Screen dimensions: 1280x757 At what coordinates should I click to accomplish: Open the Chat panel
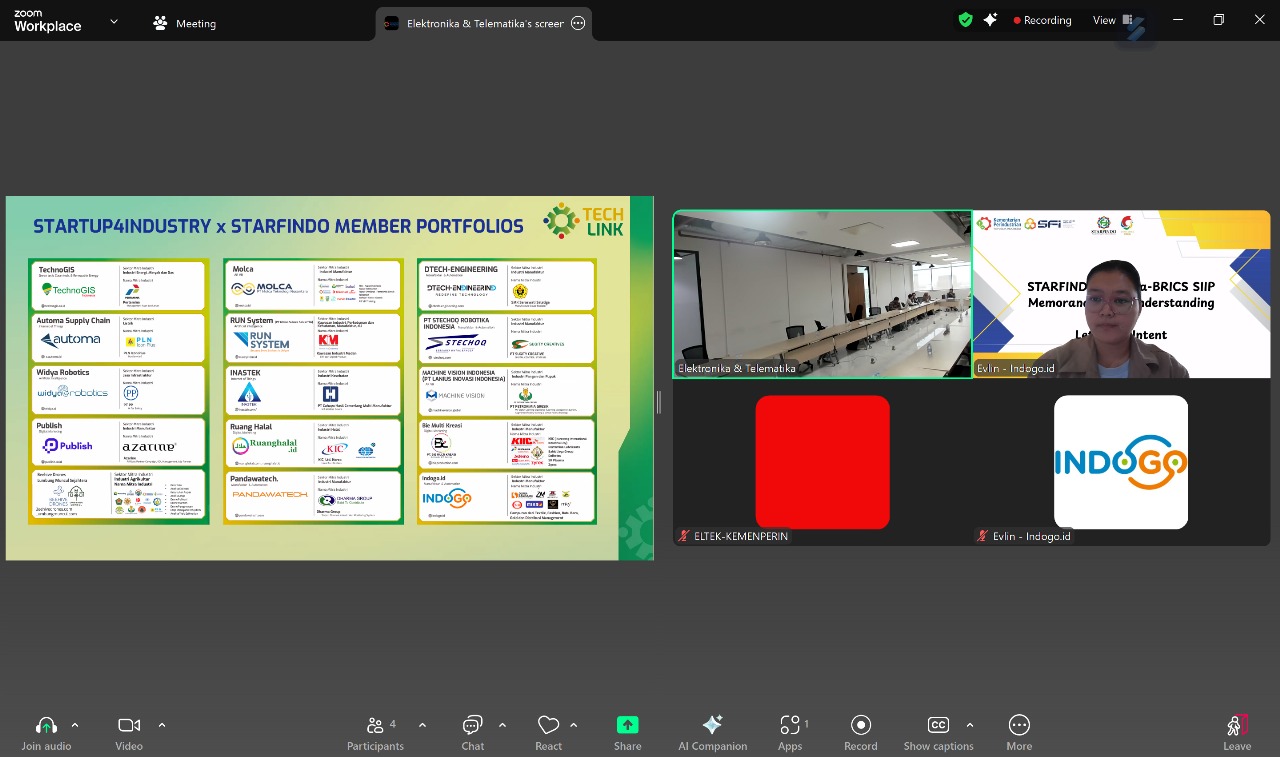(x=473, y=733)
